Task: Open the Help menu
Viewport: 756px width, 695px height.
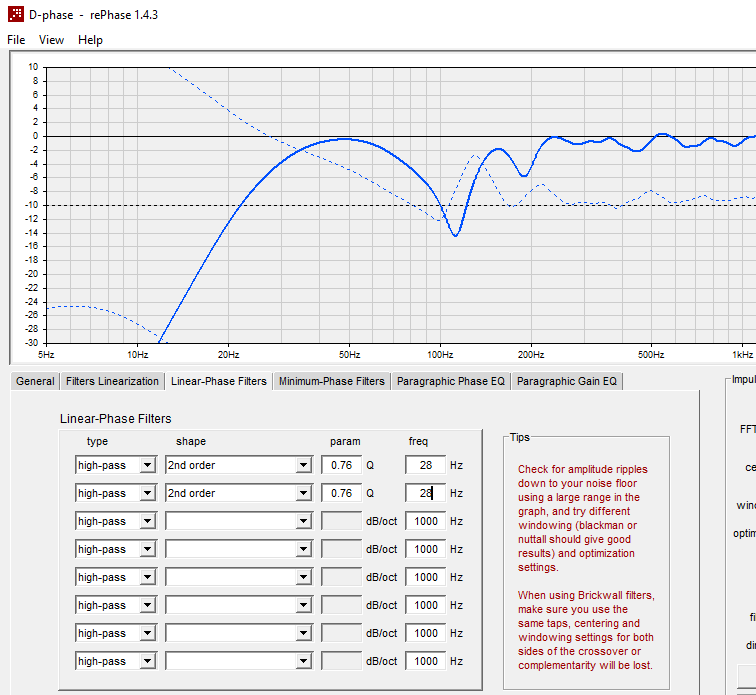Action: tap(90, 40)
